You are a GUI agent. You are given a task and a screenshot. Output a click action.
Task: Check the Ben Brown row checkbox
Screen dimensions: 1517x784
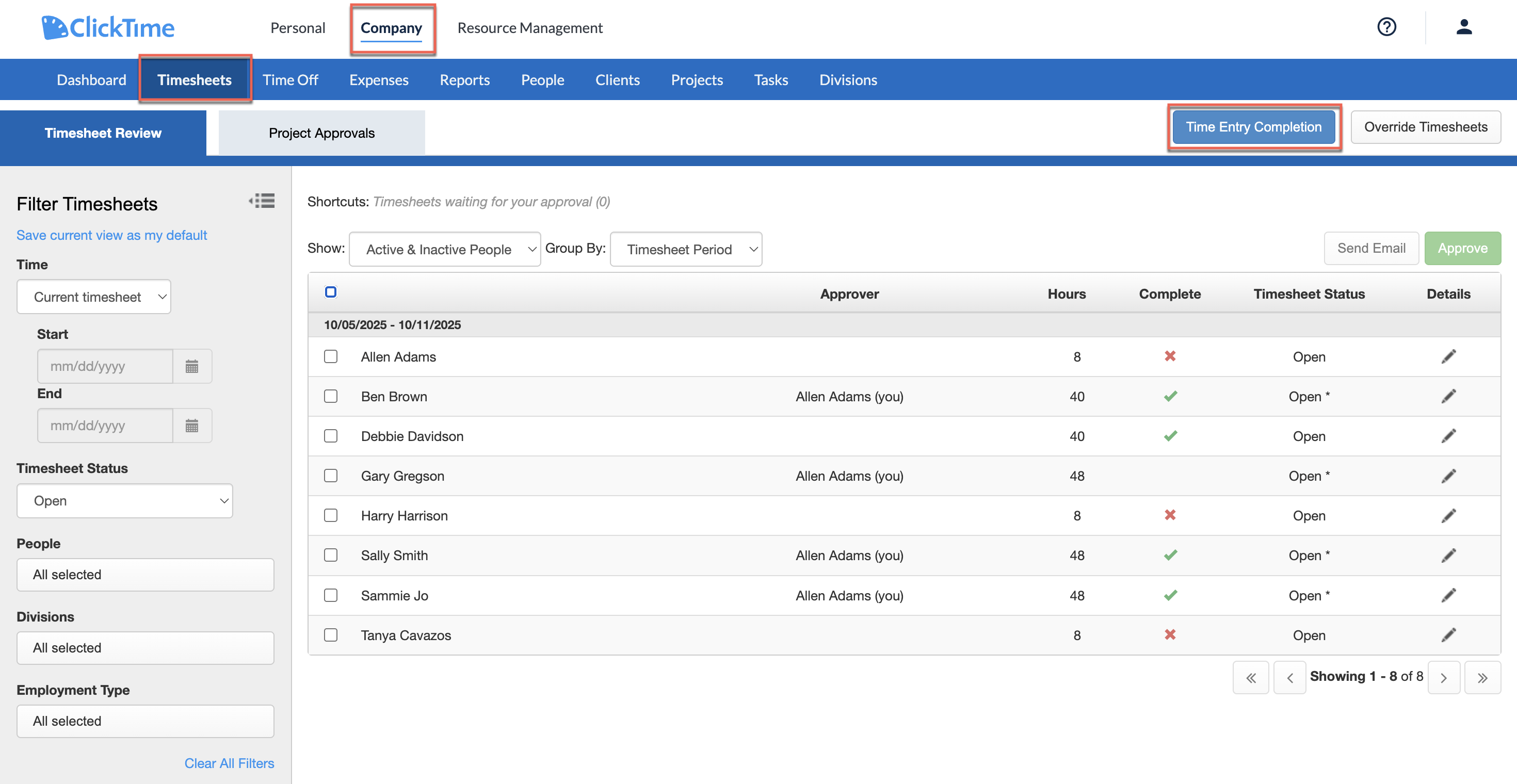coord(331,396)
